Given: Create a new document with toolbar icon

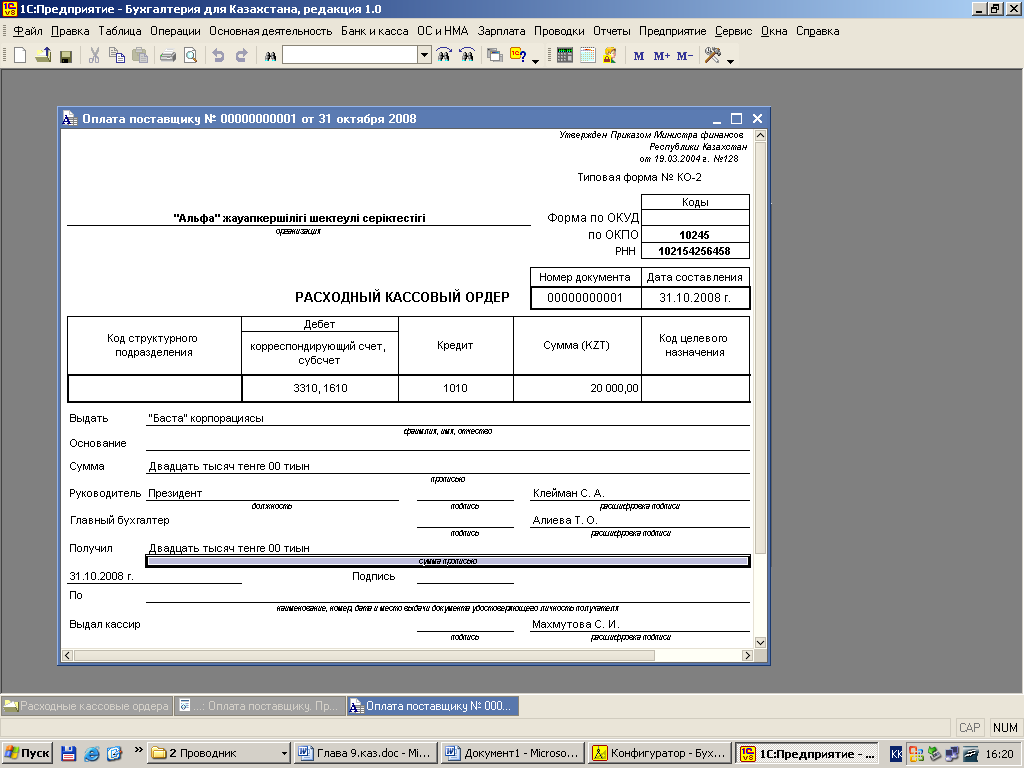Looking at the screenshot, I should click(20, 56).
